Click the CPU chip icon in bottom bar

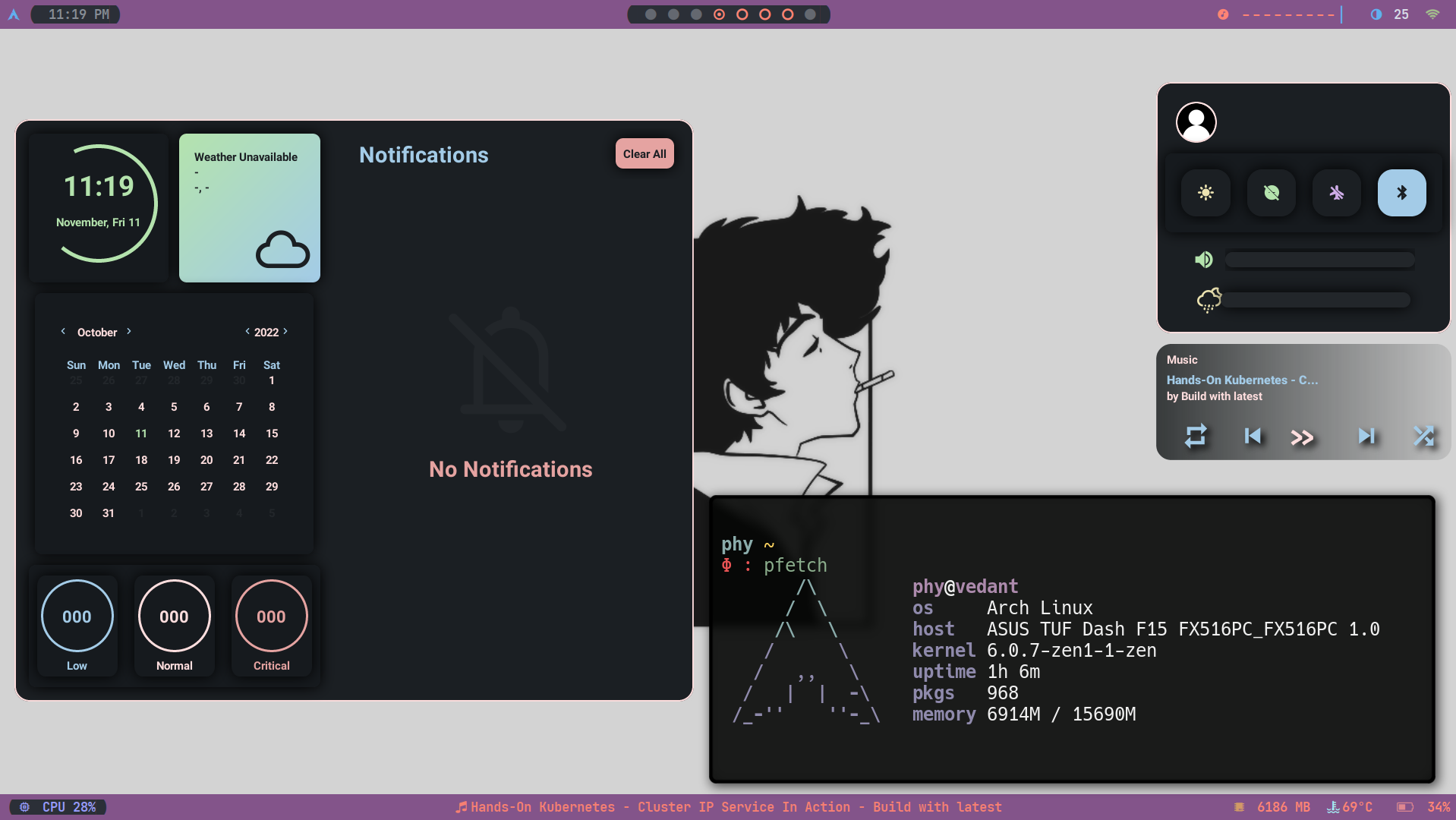pos(24,807)
